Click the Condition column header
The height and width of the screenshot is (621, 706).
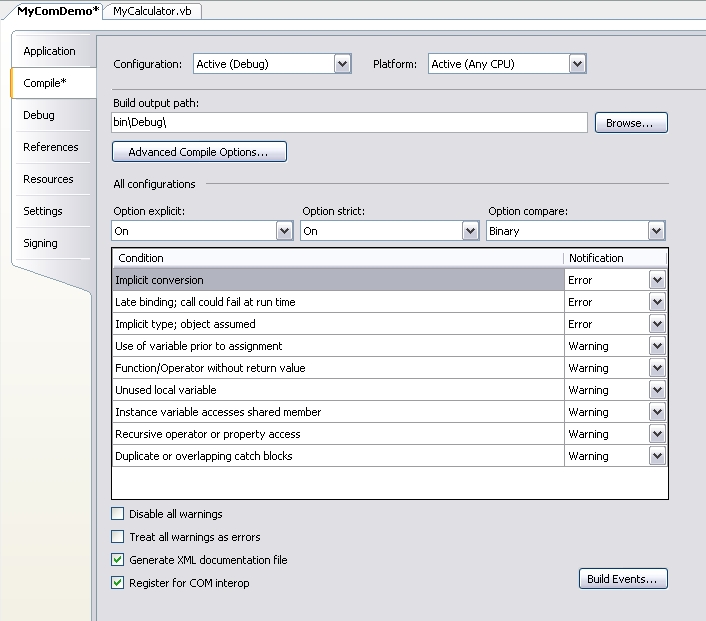(x=338, y=258)
